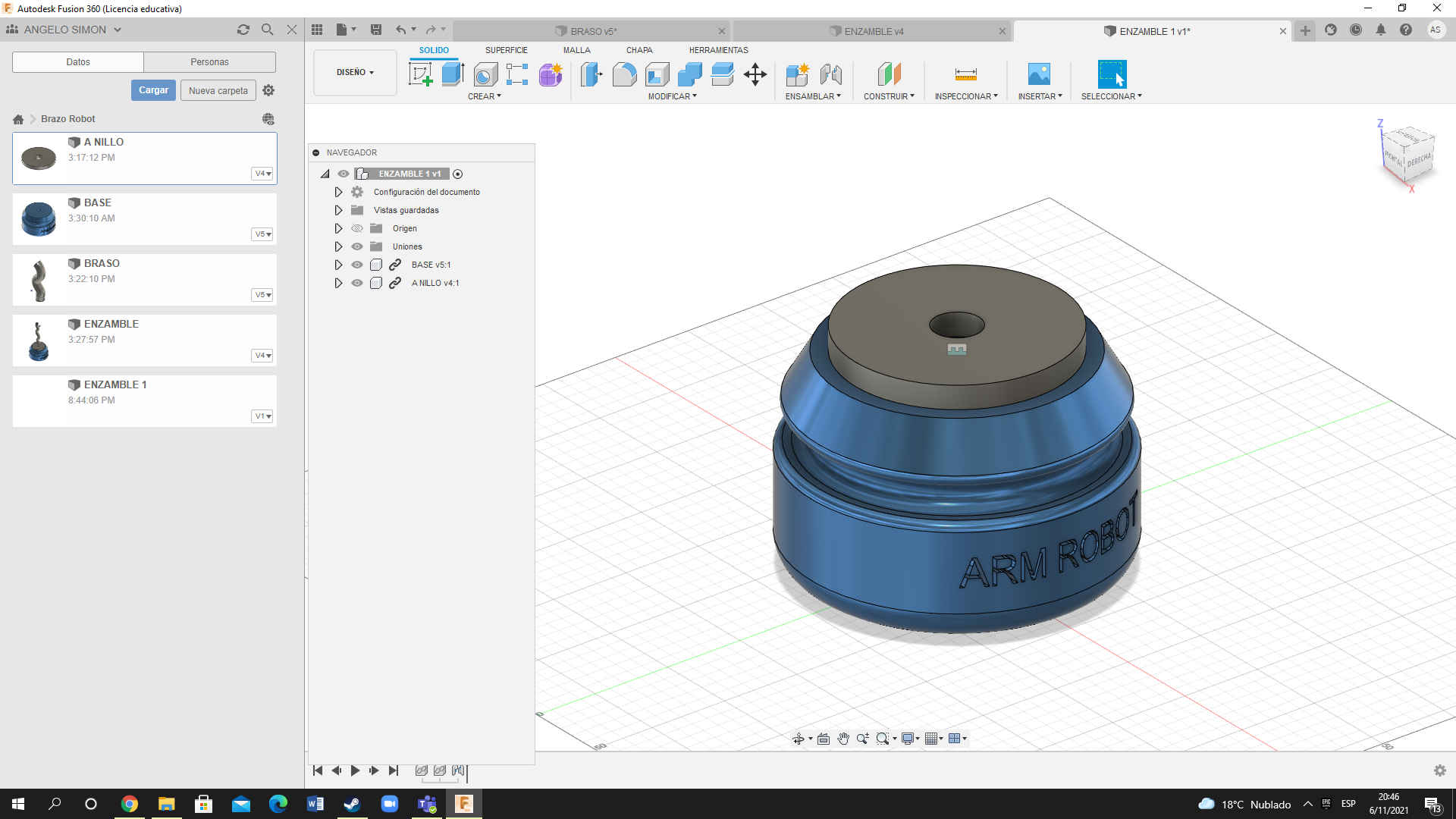The height and width of the screenshot is (819, 1456).
Task: Click the Save icon
Action: click(x=376, y=30)
